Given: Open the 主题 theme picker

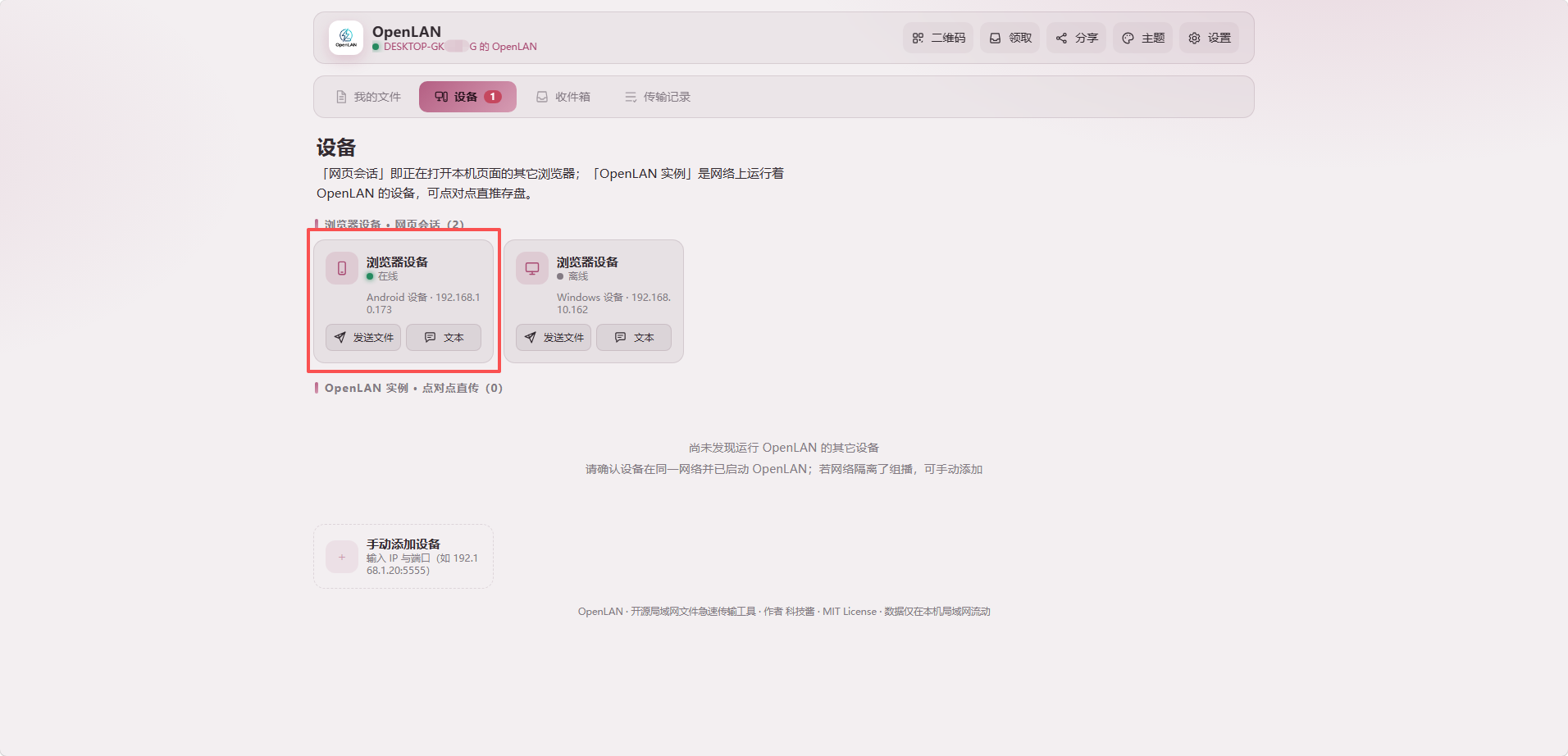Looking at the screenshot, I should (1143, 38).
